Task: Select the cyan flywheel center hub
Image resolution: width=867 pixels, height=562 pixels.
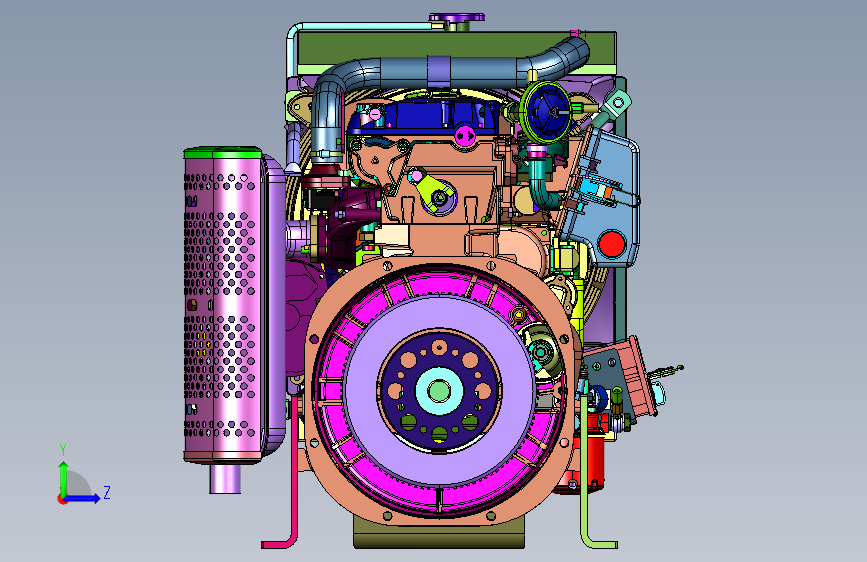Action: [x=439, y=391]
